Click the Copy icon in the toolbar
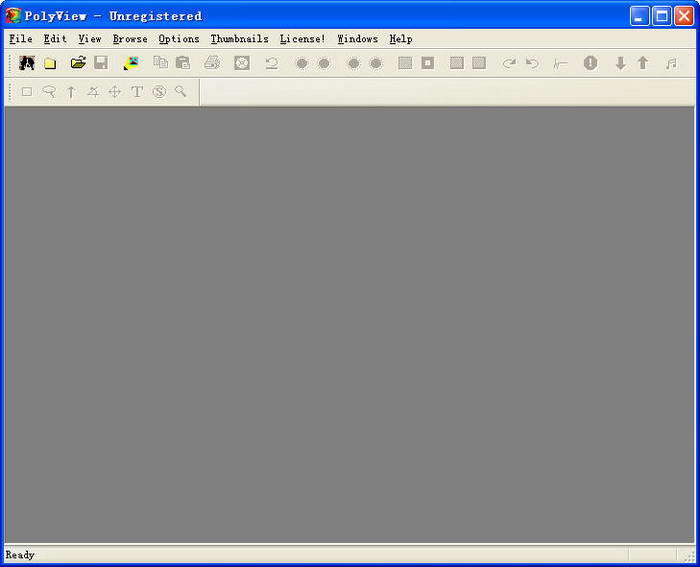Screen dimensions: 700x567 click(x=160, y=62)
